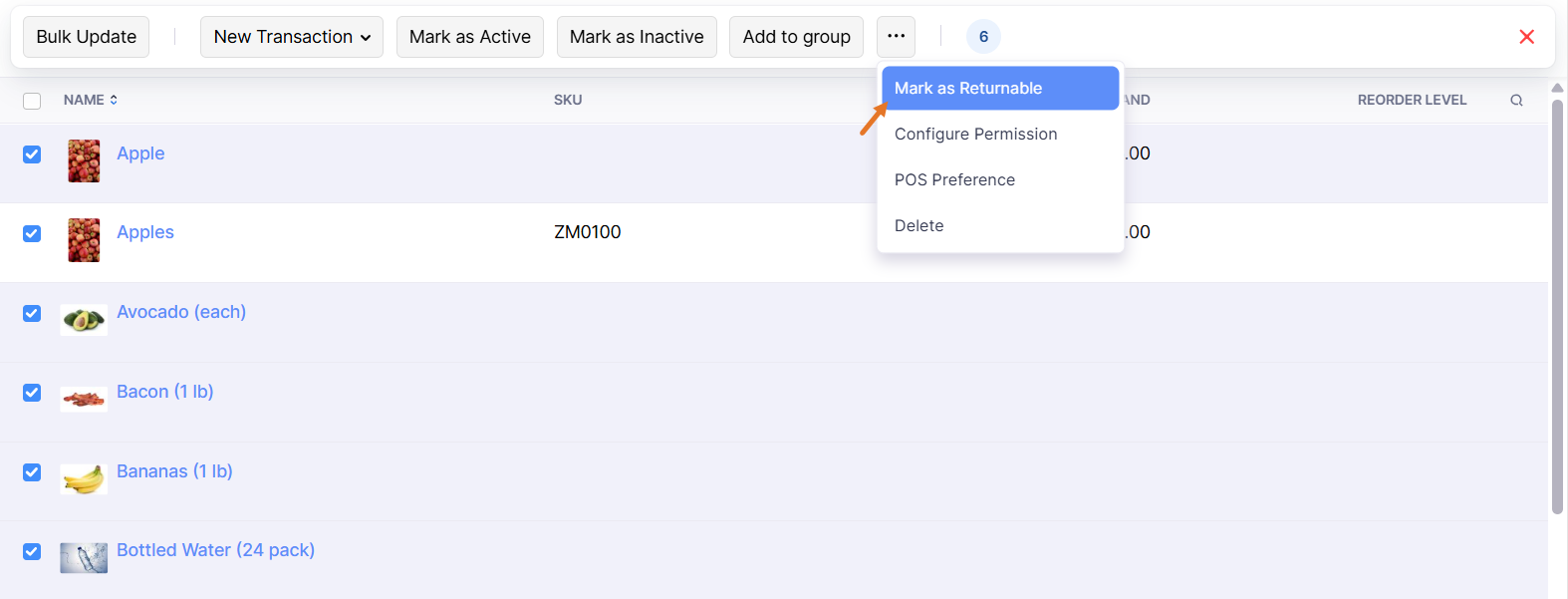
Task: Click the Apple product image
Action: (84, 160)
